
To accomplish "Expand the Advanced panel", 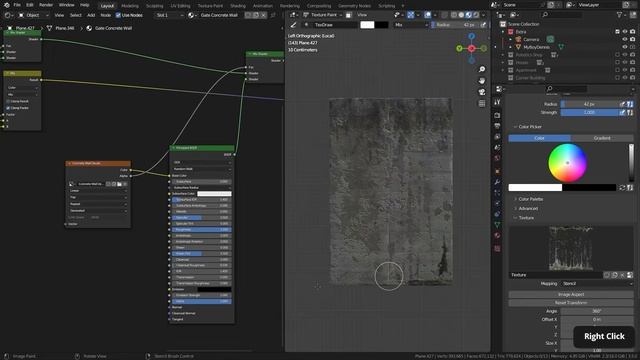I will point(528,209).
